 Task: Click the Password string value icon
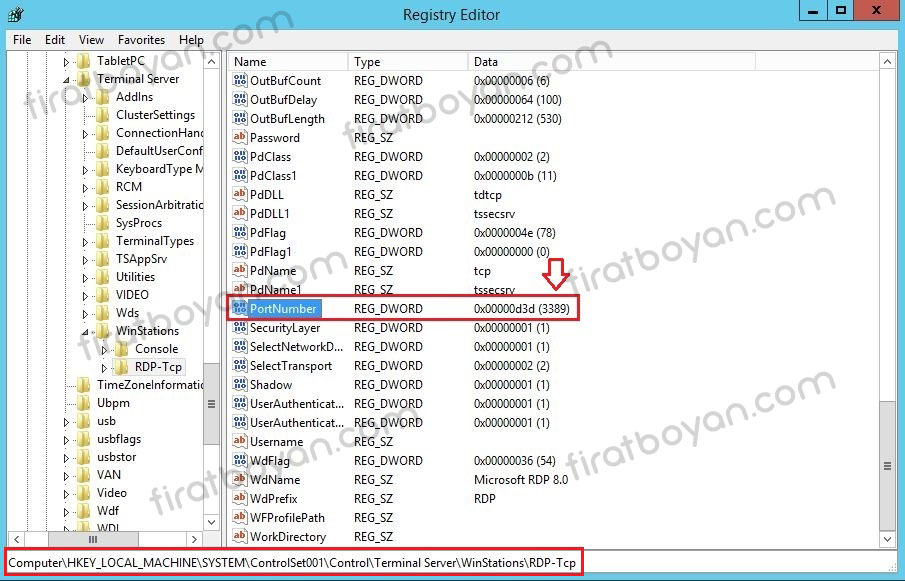coord(240,138)
